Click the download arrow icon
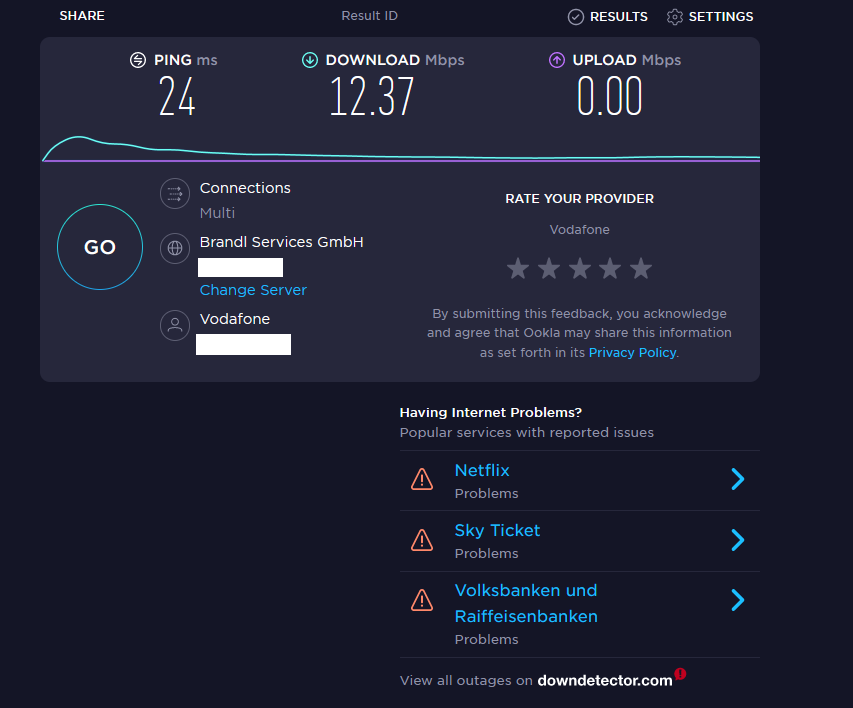 click(310, 60)
